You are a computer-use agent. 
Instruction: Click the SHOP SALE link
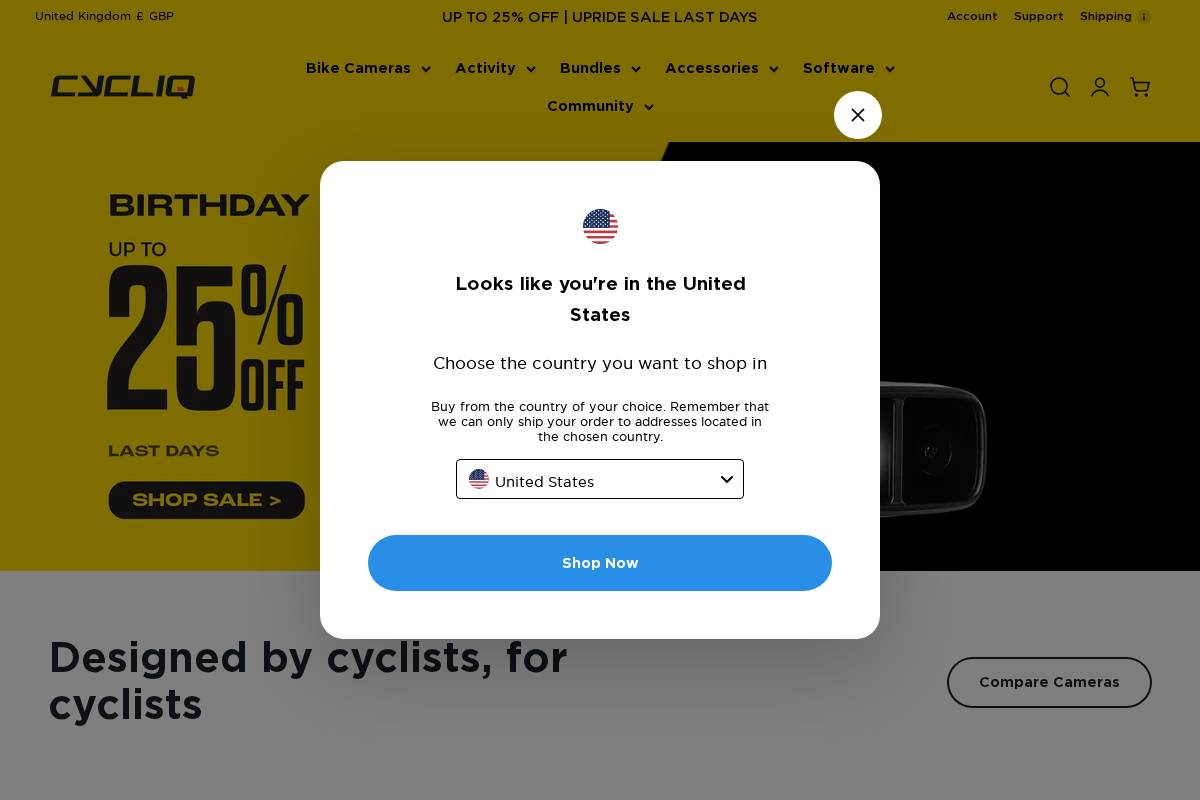206,500
